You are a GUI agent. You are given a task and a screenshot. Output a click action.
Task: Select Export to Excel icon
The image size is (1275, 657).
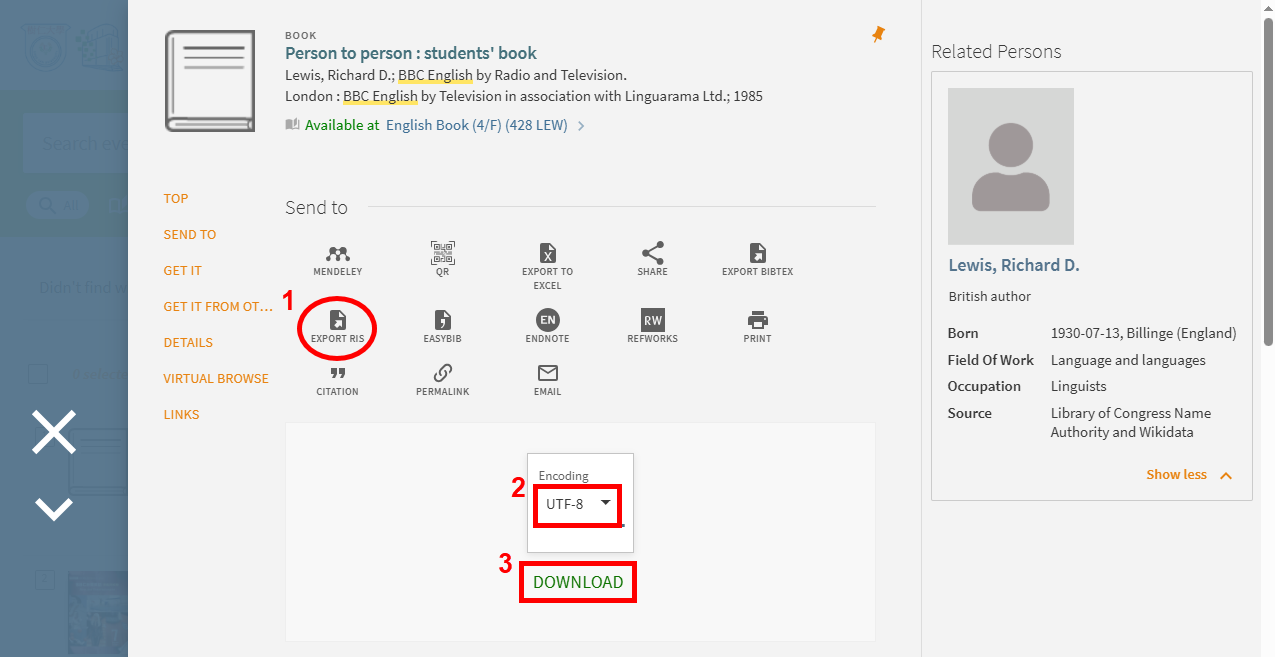547,255
